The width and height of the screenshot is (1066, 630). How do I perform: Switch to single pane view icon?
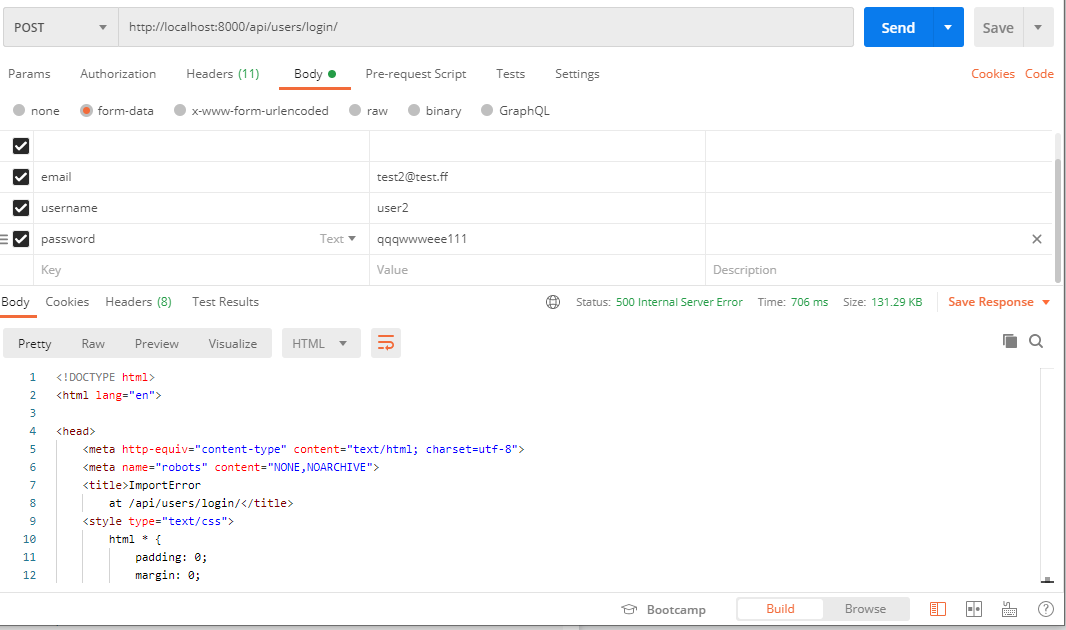938,609
